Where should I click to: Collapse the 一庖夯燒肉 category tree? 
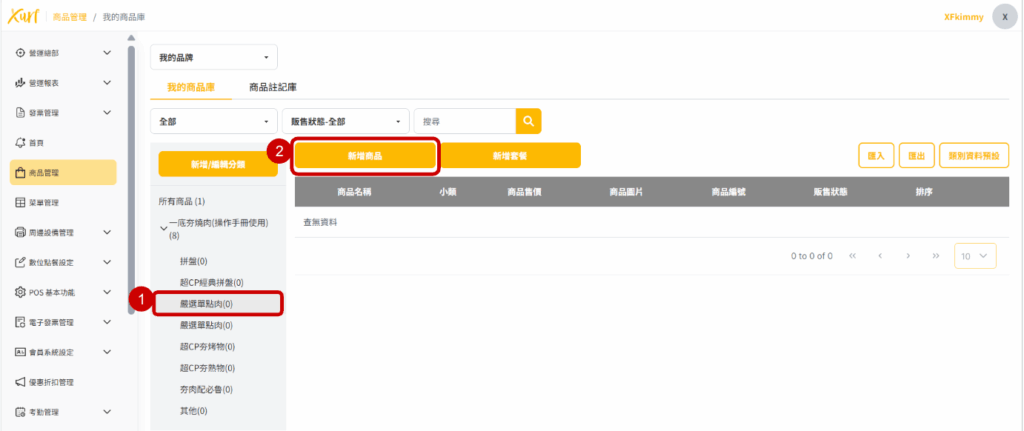(164, 228)
